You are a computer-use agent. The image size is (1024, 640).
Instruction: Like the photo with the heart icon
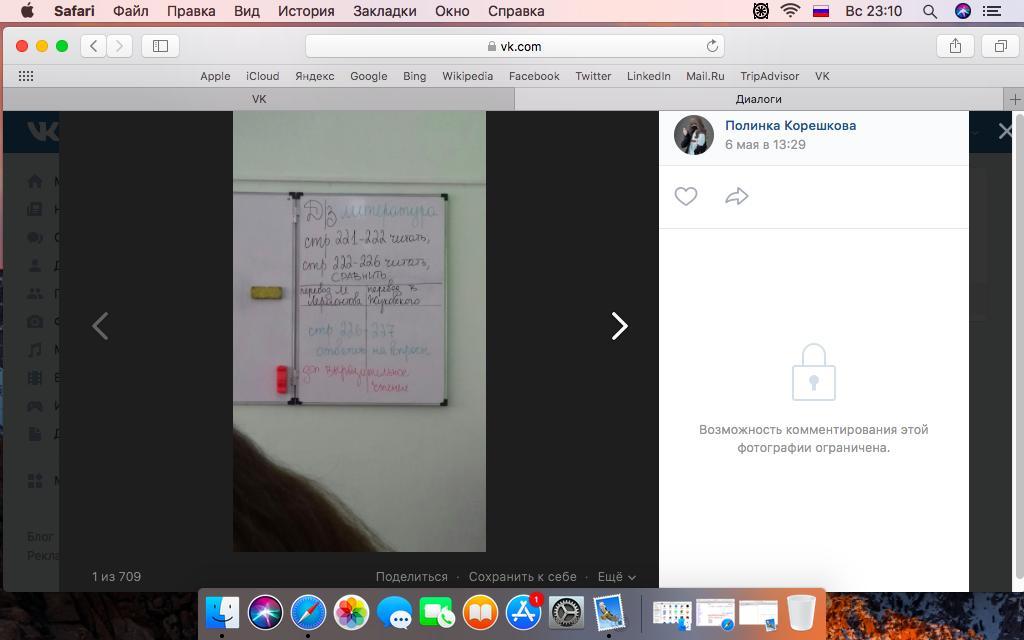686,196
